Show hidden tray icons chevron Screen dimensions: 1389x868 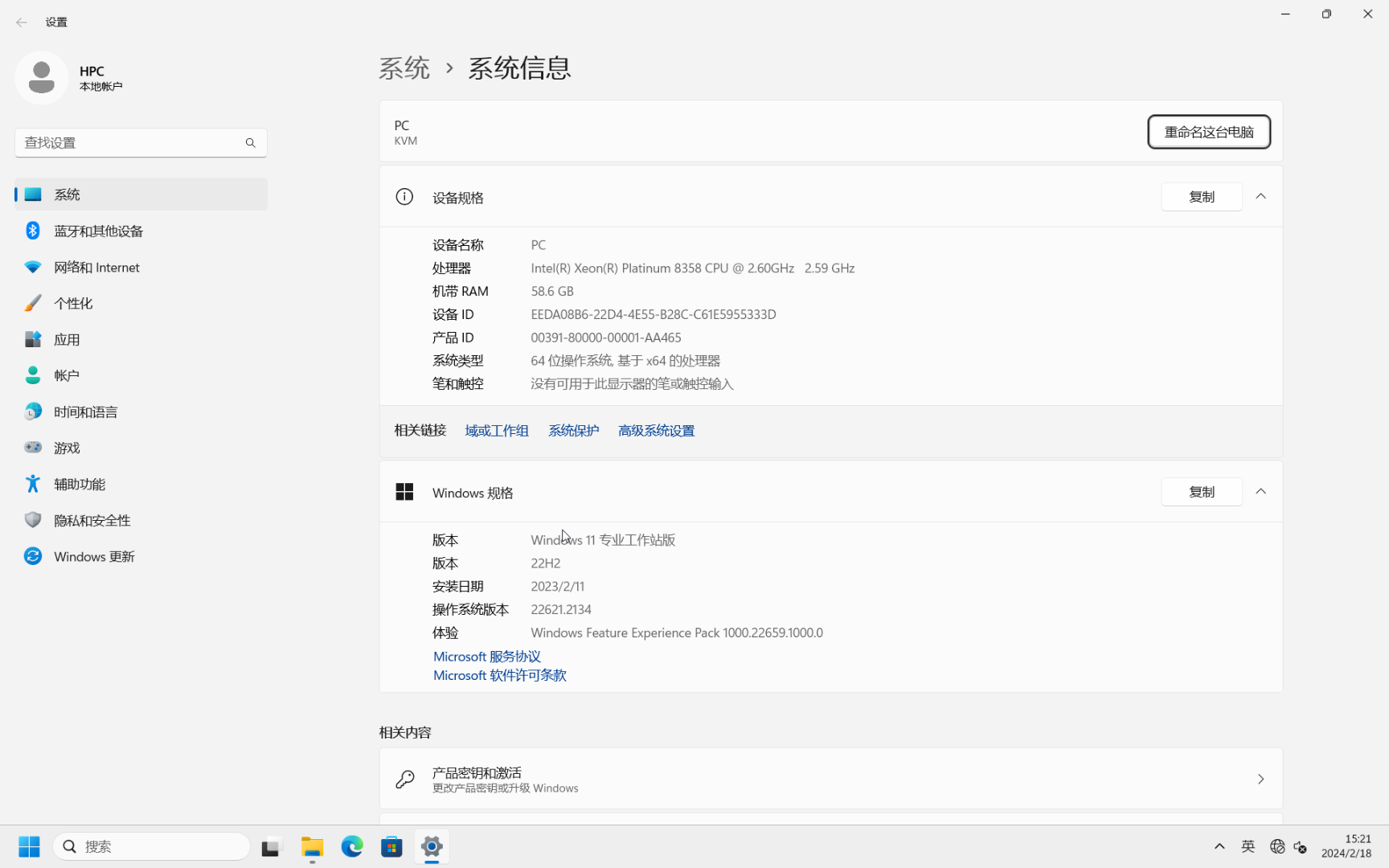coord(1219,846)
